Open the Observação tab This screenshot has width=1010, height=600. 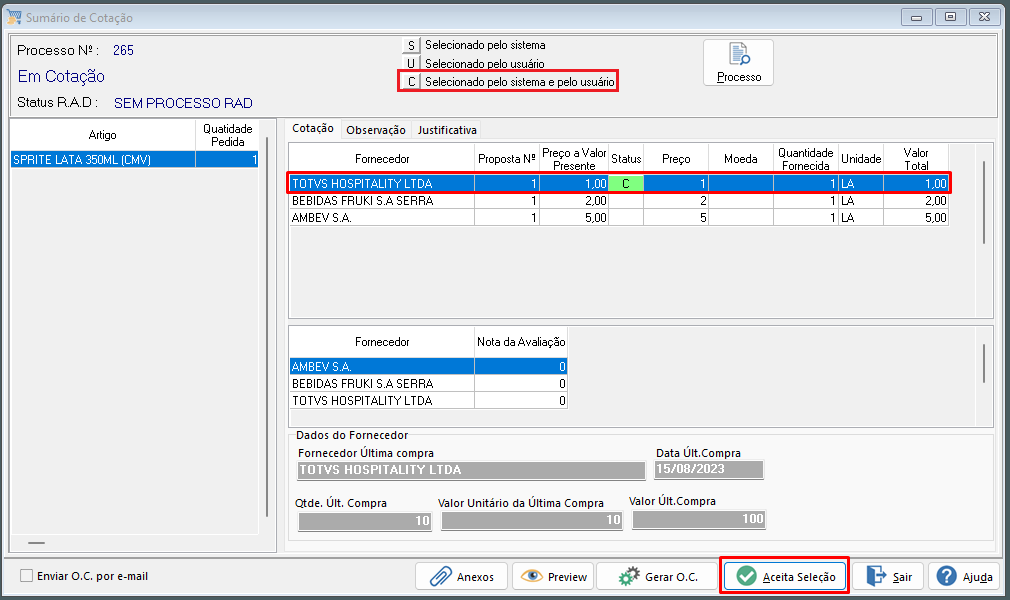coord(376,130)
